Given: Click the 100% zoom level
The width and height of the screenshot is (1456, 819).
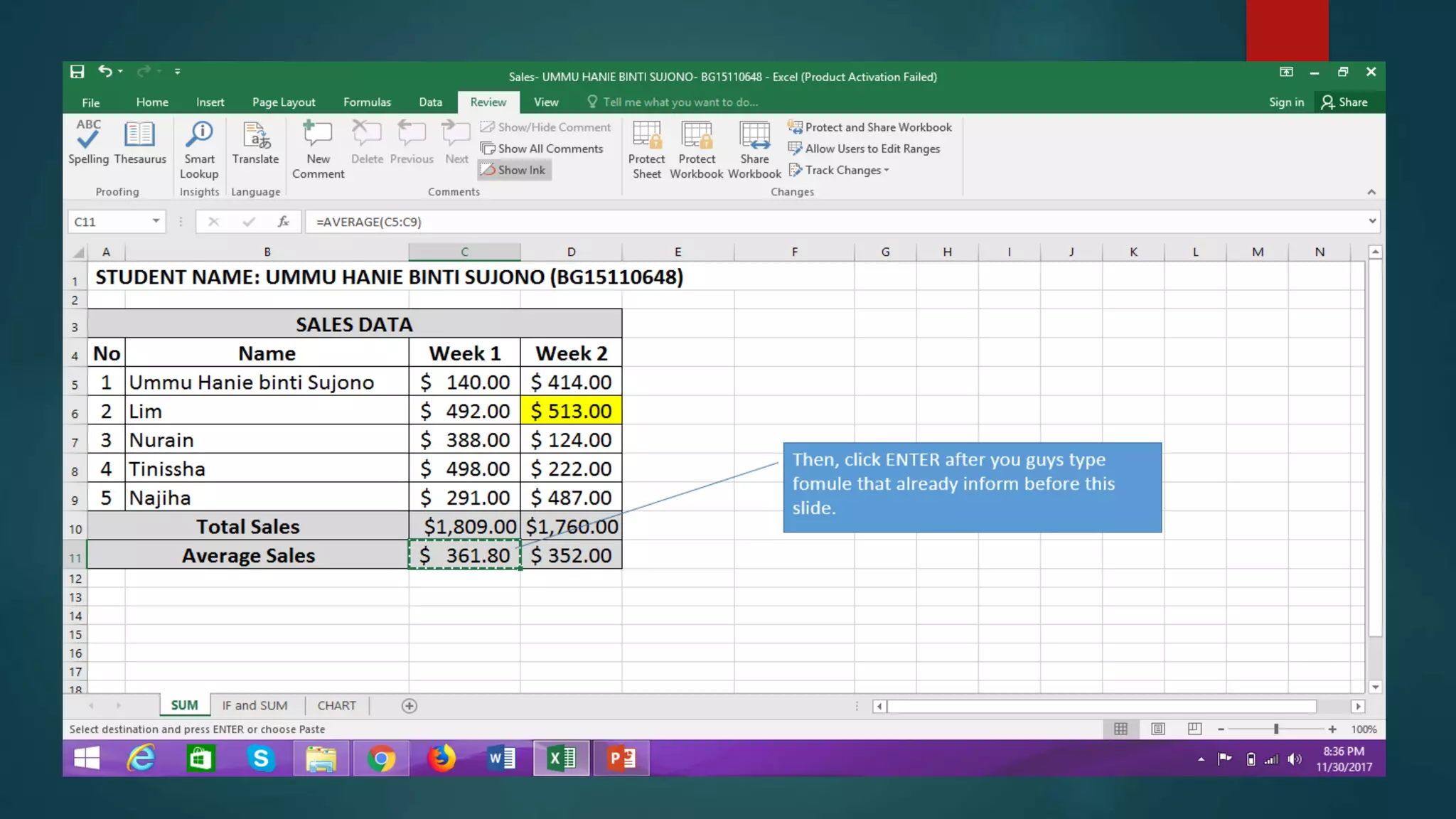Looking at the screenshot, I should click(x=1364, y=729).
